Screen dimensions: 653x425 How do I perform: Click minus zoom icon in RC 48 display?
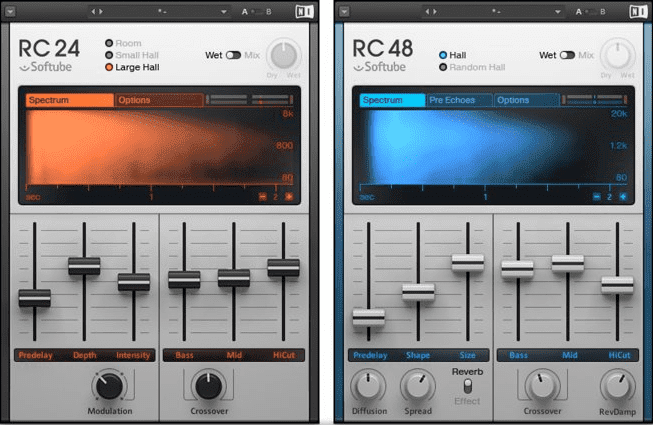tap(596, 197)
